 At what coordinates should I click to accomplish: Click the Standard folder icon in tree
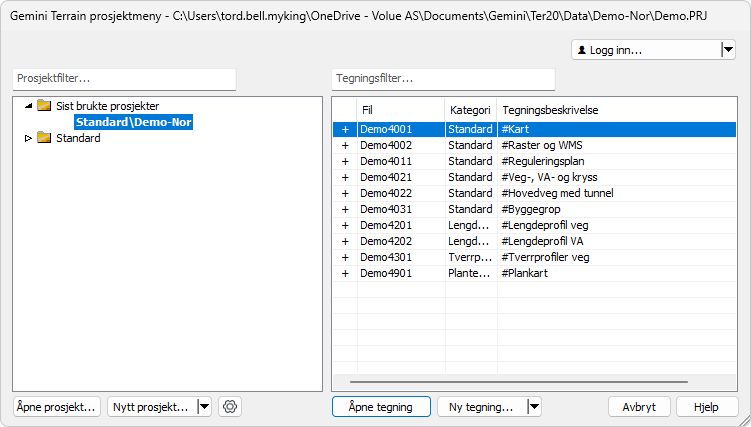click(44, 138)
